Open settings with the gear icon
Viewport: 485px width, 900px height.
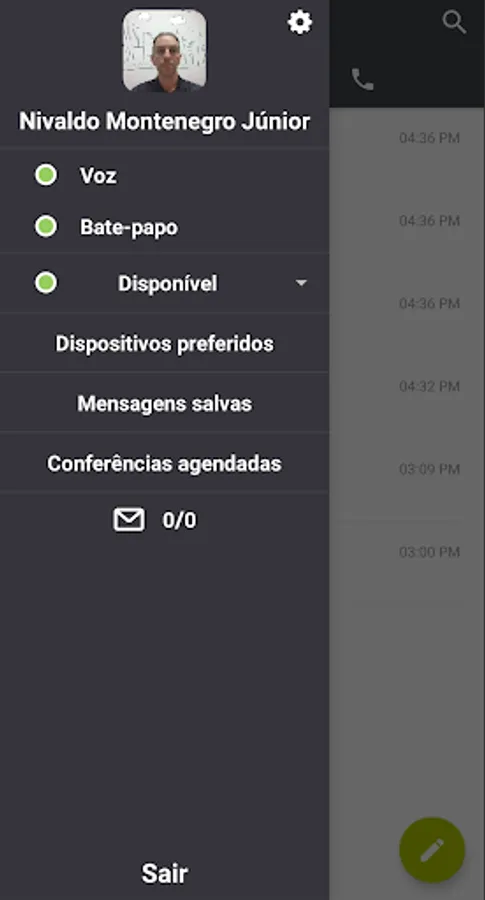300,22
